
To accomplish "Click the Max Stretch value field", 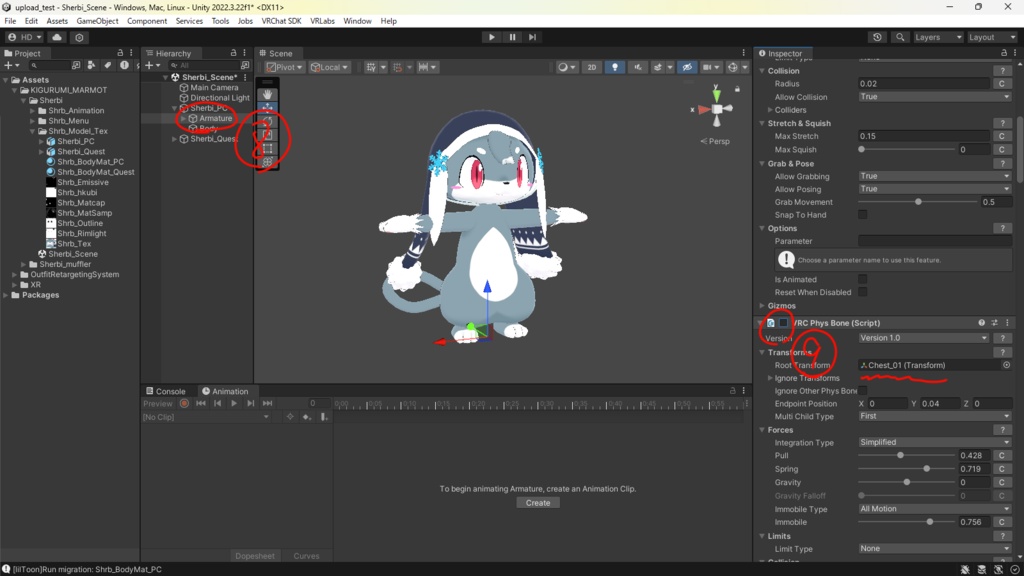I will (923, 136).
